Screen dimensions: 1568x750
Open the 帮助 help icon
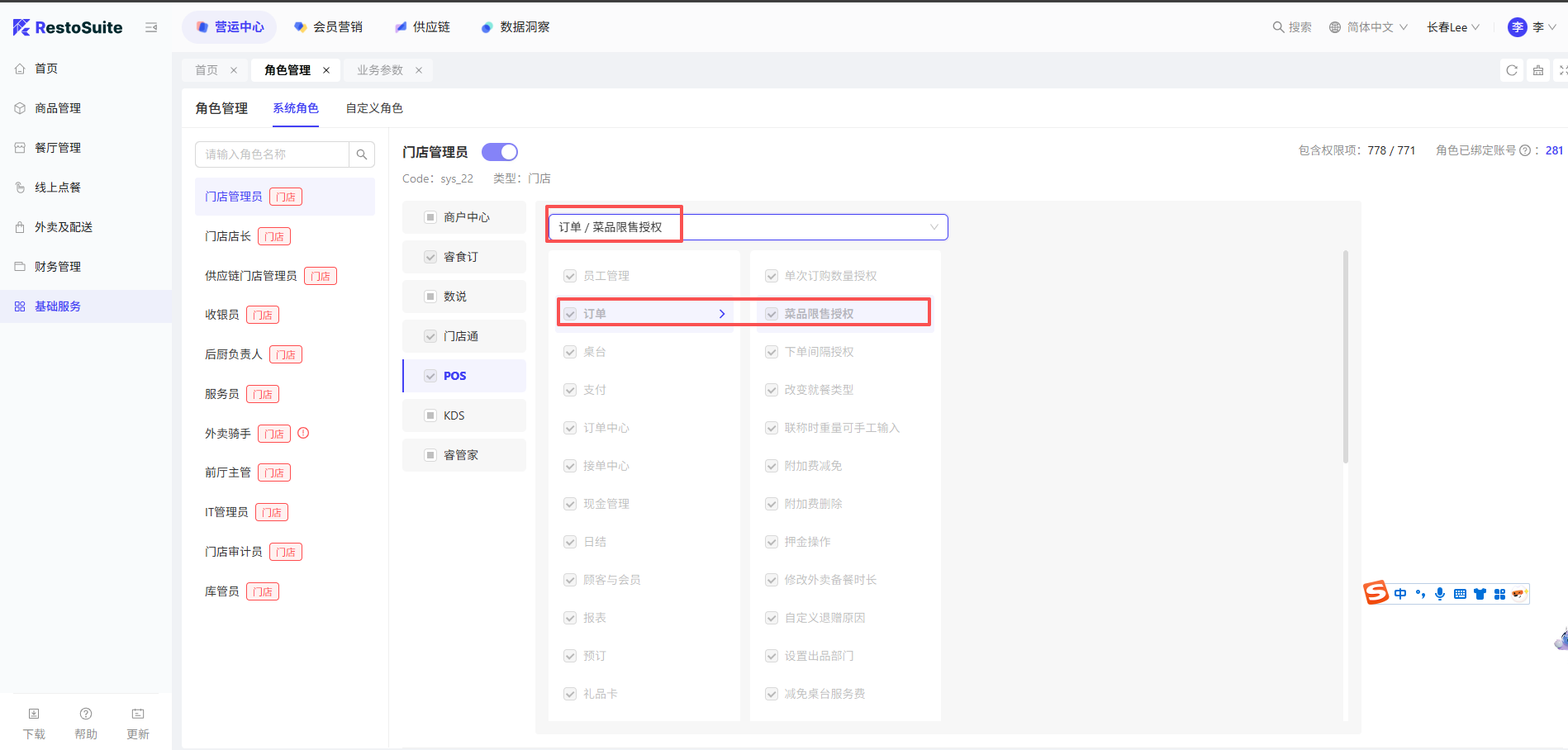pyautogui.click(x=86, y=714)
